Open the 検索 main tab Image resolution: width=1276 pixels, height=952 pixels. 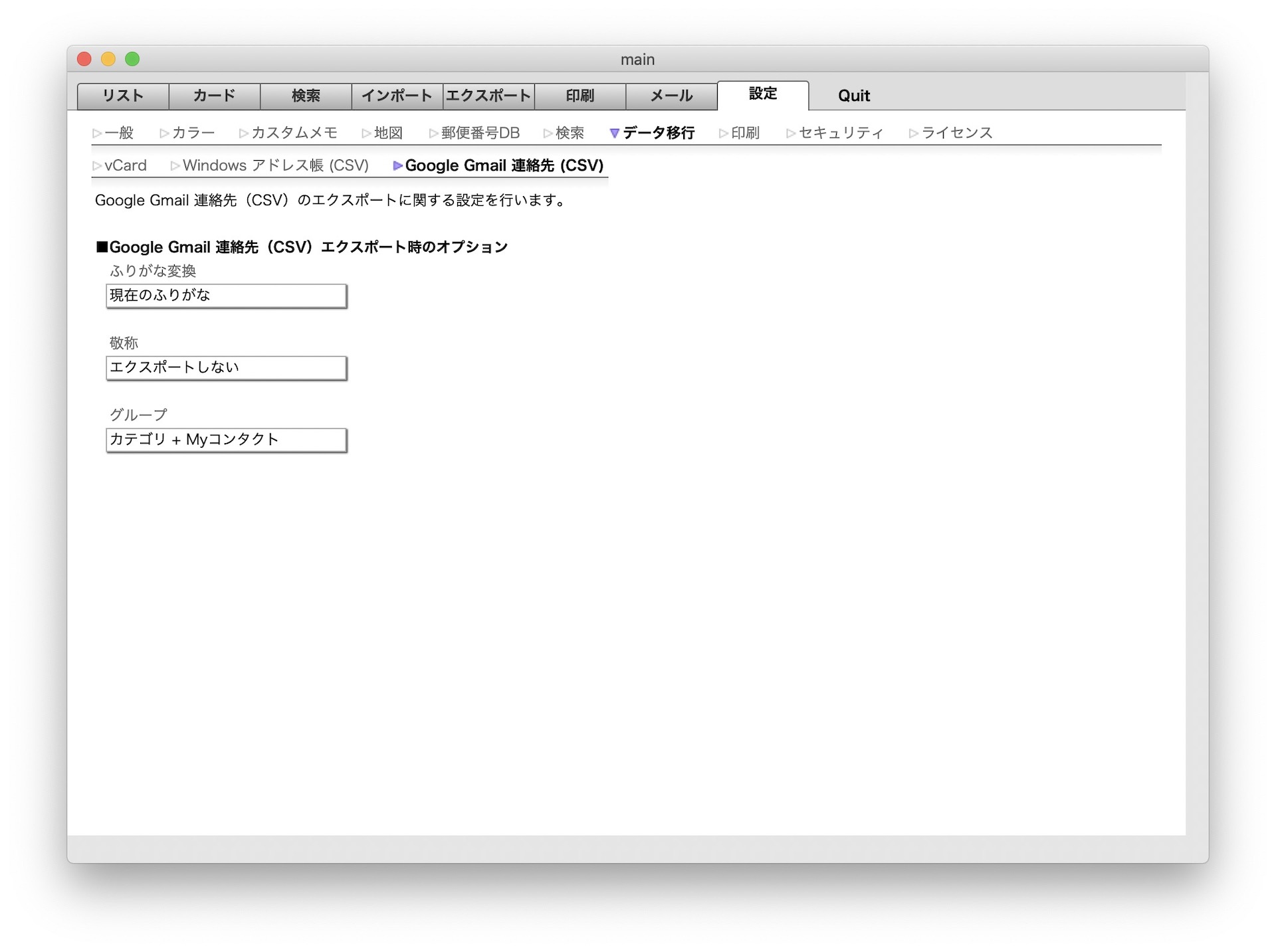[x=306, y=96]
